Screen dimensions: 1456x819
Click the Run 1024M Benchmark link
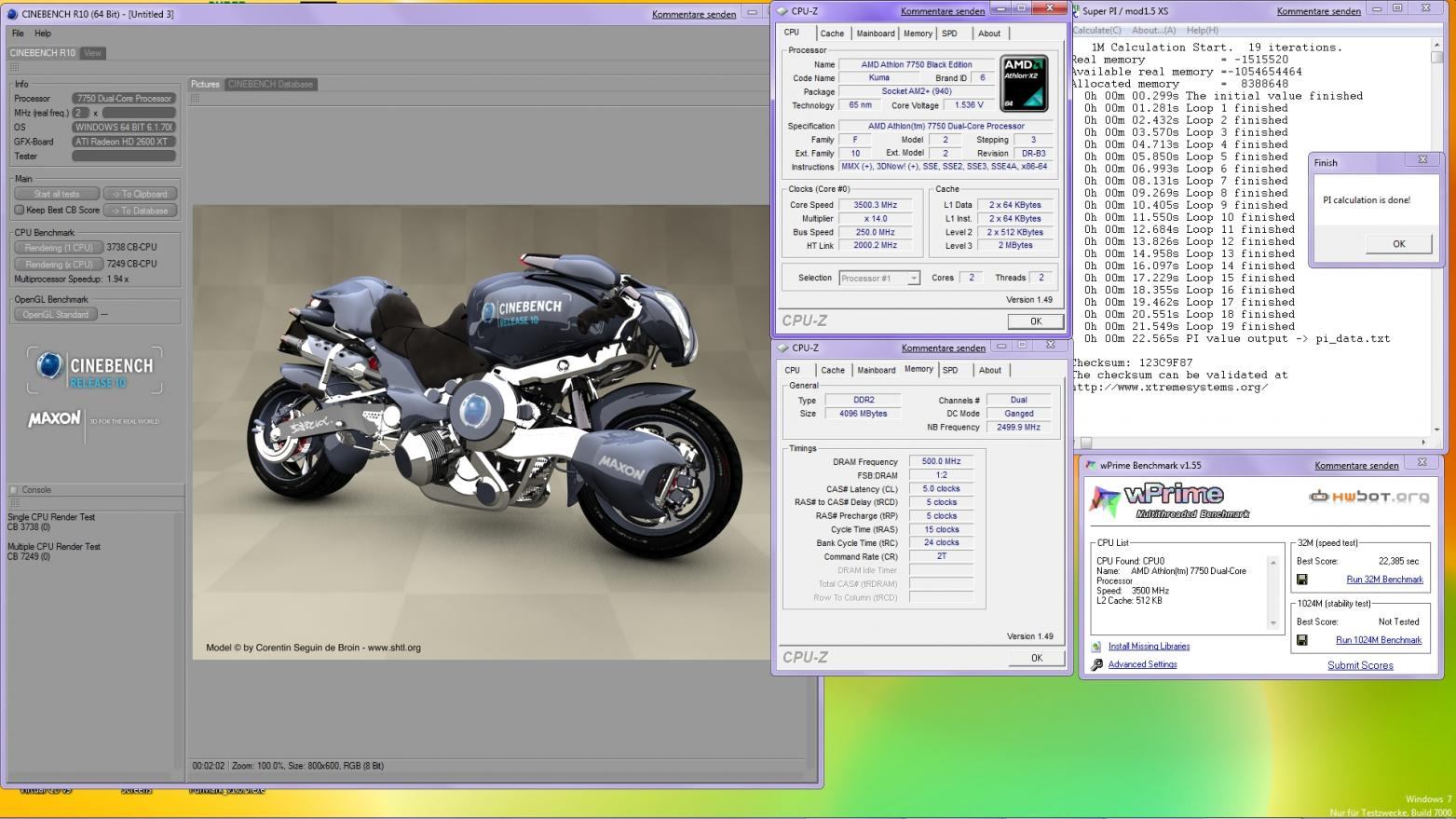(x=1379, y=640)
